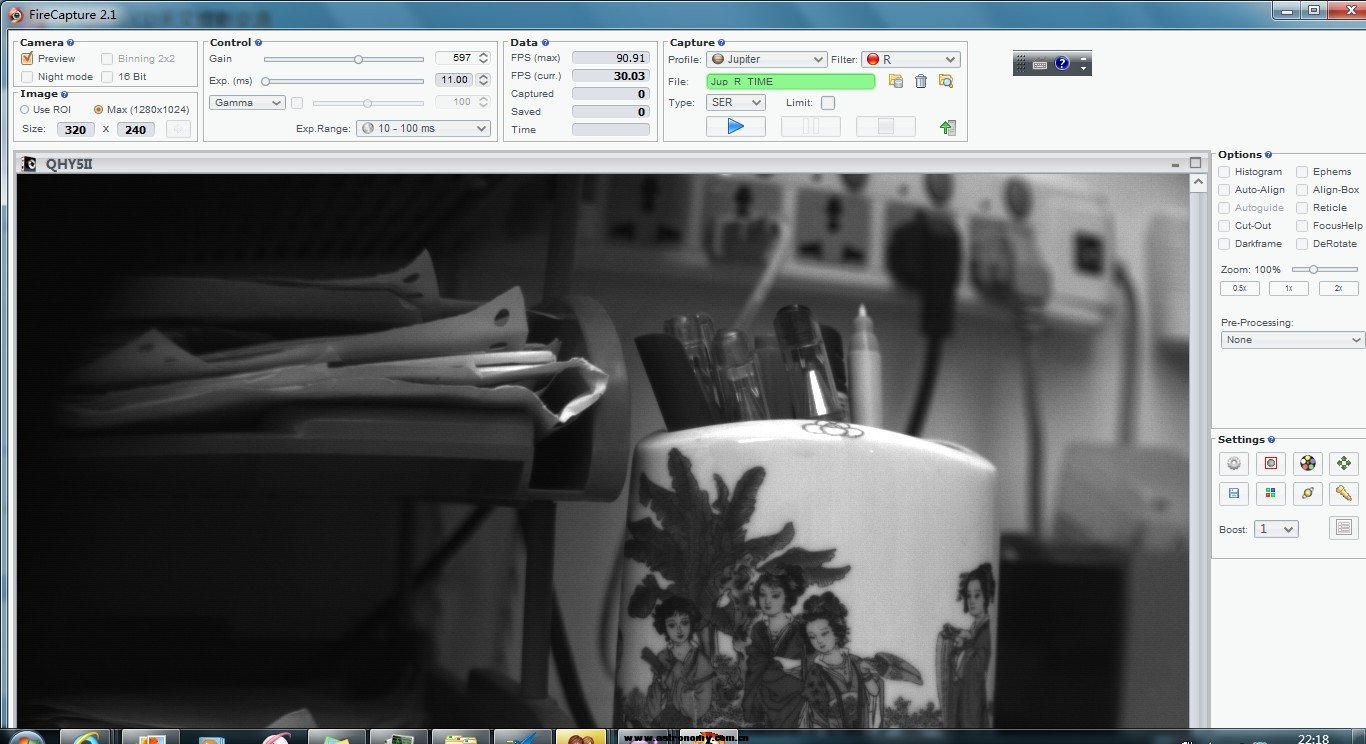
Task: Enable the Cut-Out option
Action: (x=1225, y=226)
